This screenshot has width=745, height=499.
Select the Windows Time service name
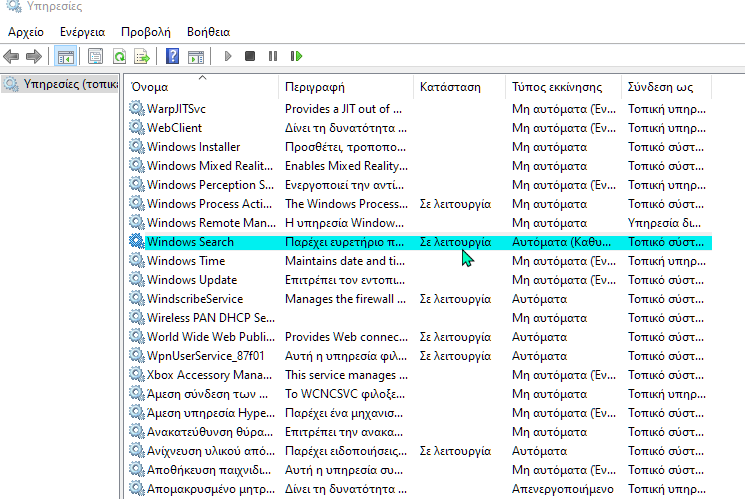point(186,261)
